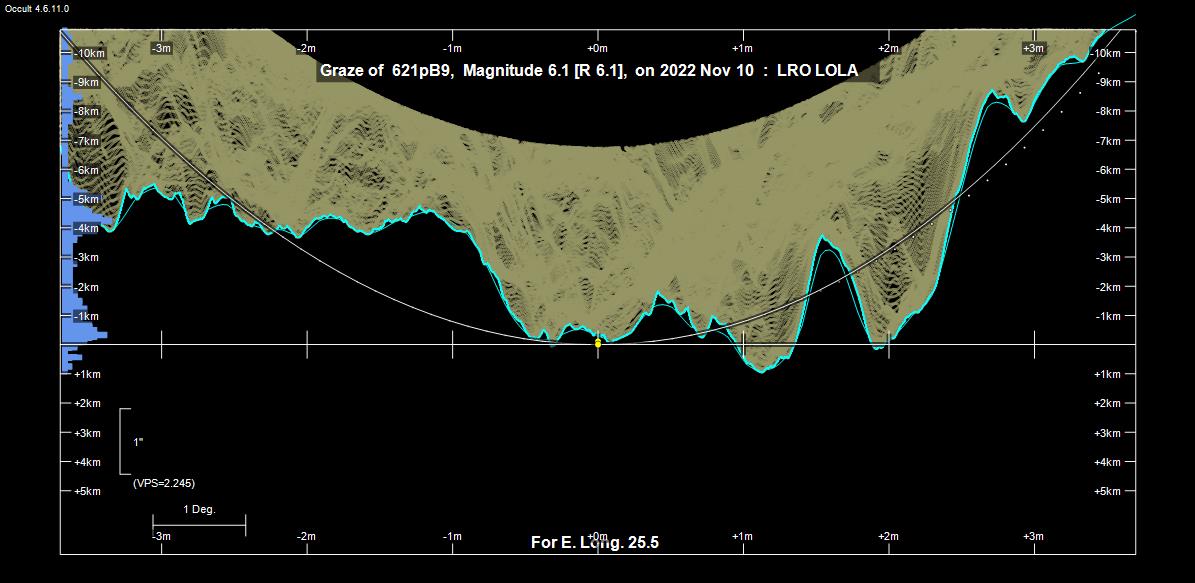
Task: Click the Occult 4.6.11.0 version text
Action: click(37, 8)
